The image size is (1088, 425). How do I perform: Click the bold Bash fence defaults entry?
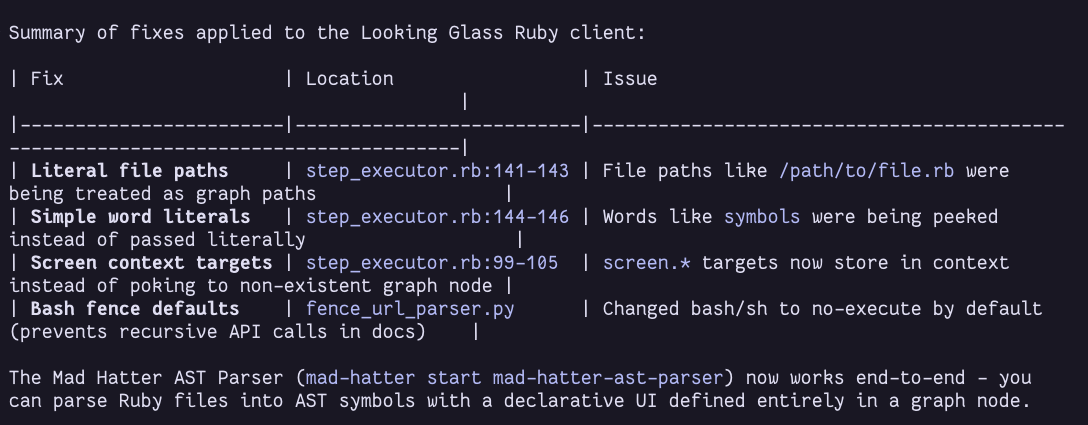pos(135,309)
